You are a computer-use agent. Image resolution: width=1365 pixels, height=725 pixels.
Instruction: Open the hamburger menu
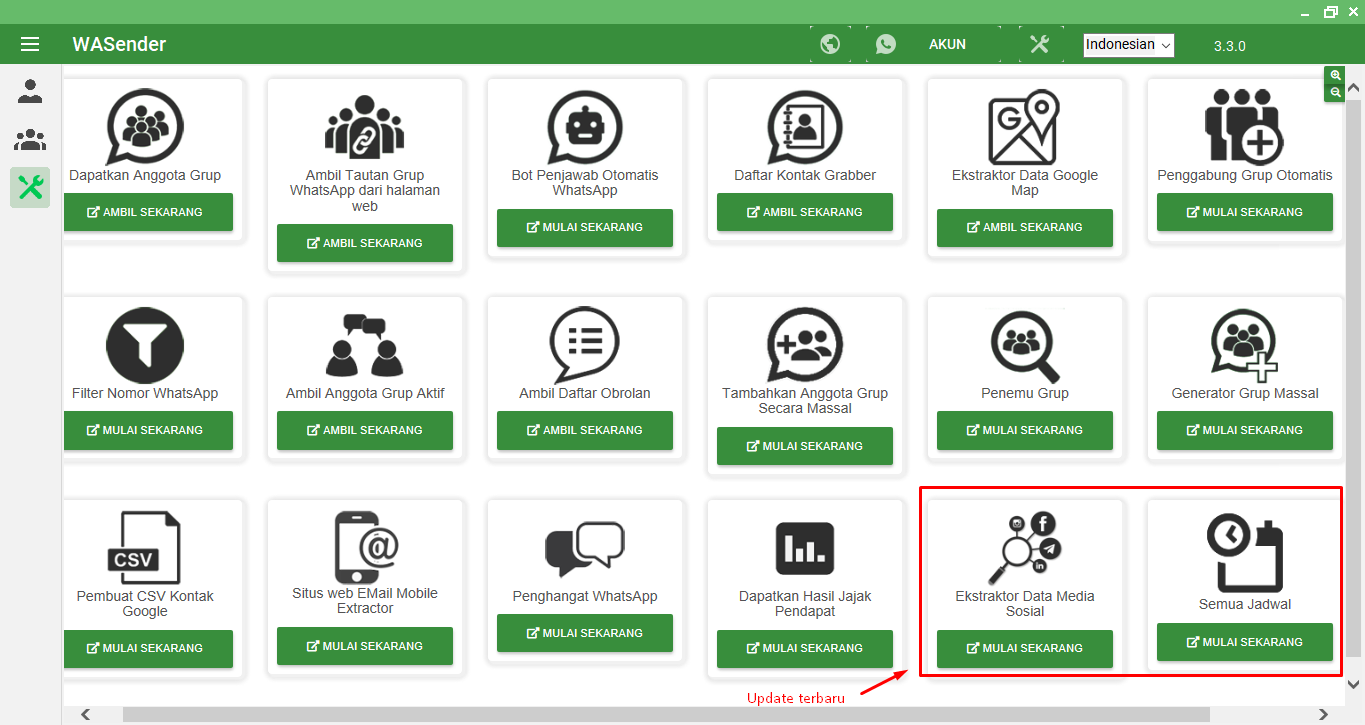click(30, 44)
